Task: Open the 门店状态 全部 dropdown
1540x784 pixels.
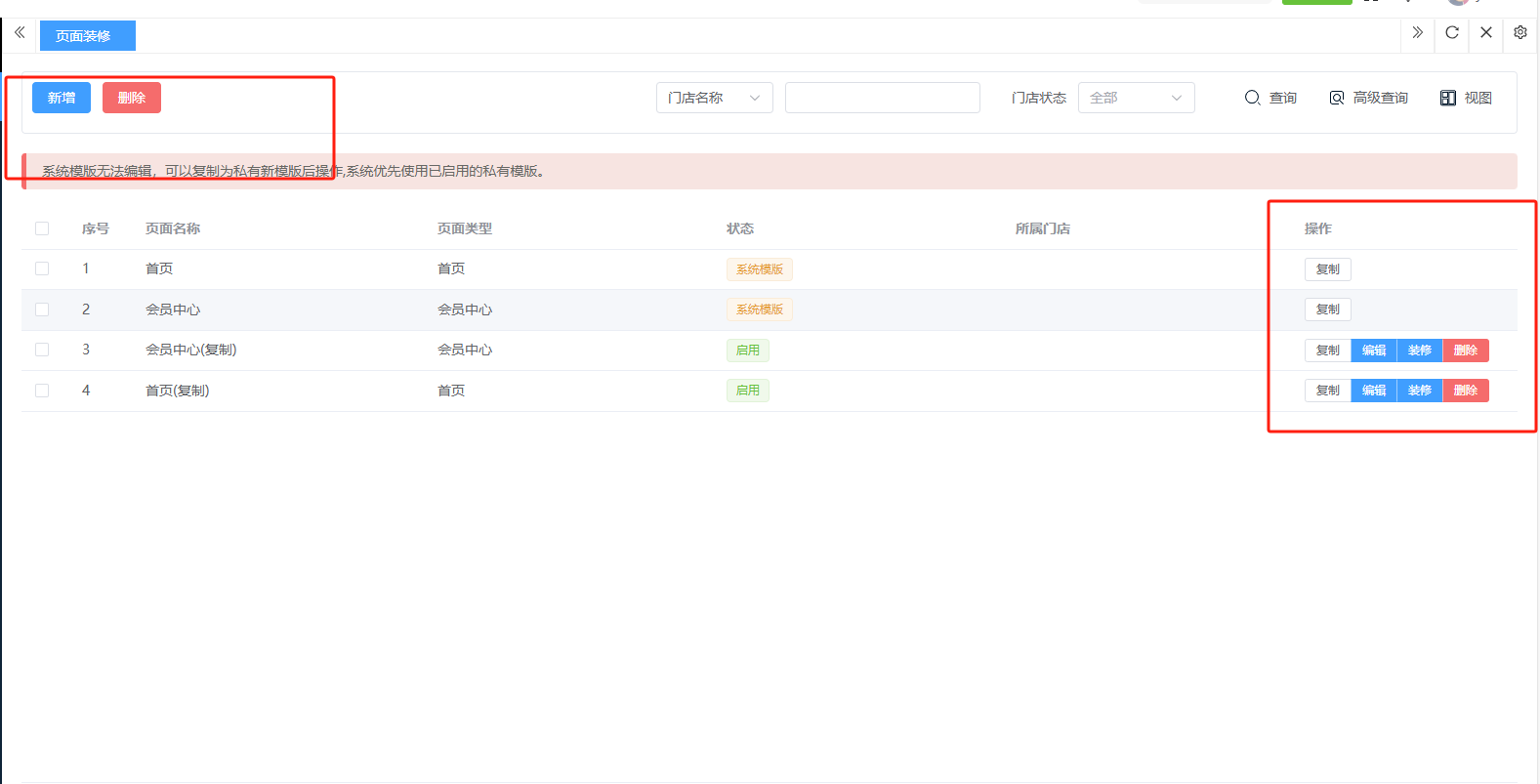Action: click(1136, 98)
